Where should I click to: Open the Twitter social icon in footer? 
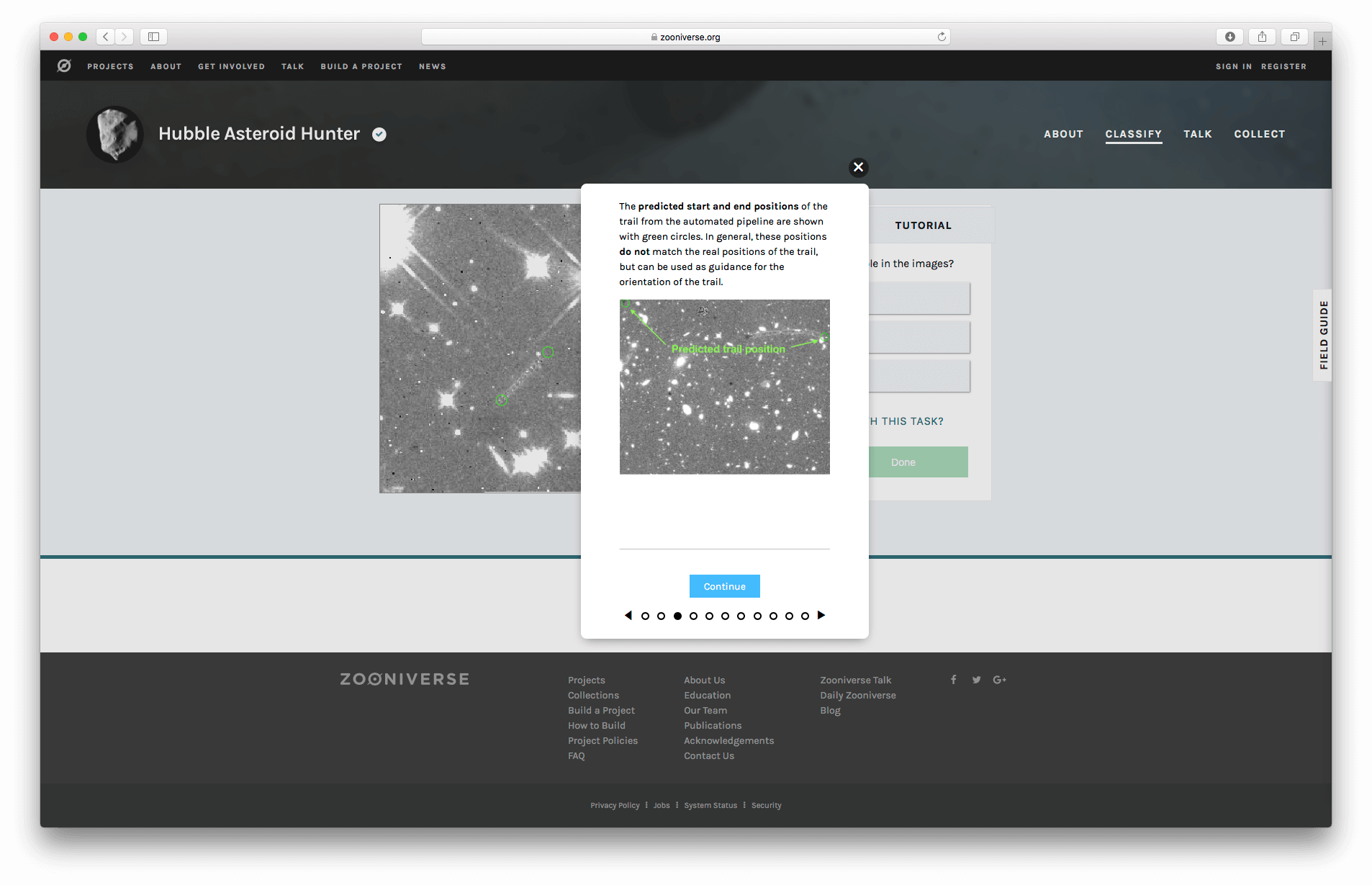coord(976,680)
